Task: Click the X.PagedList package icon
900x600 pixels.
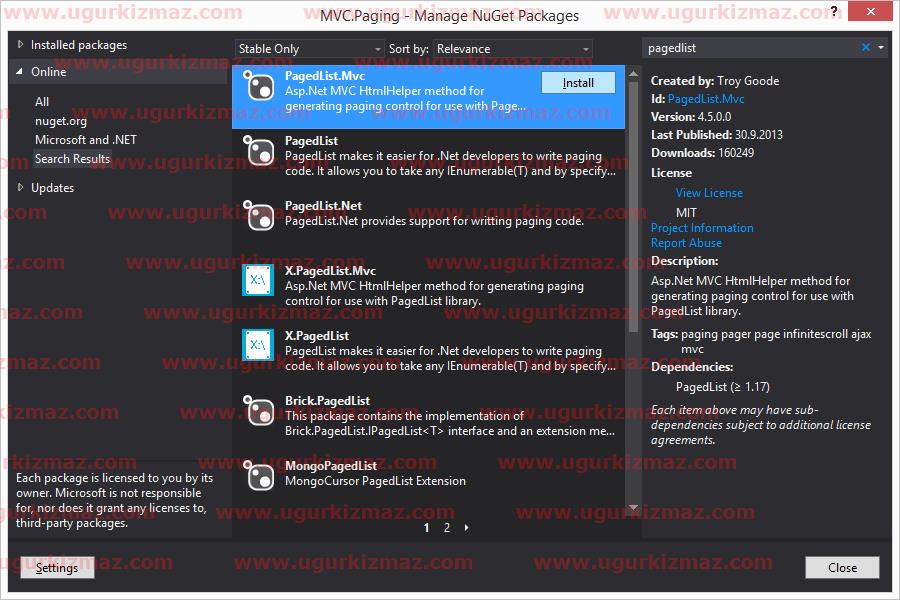Action: coord(258,345)
